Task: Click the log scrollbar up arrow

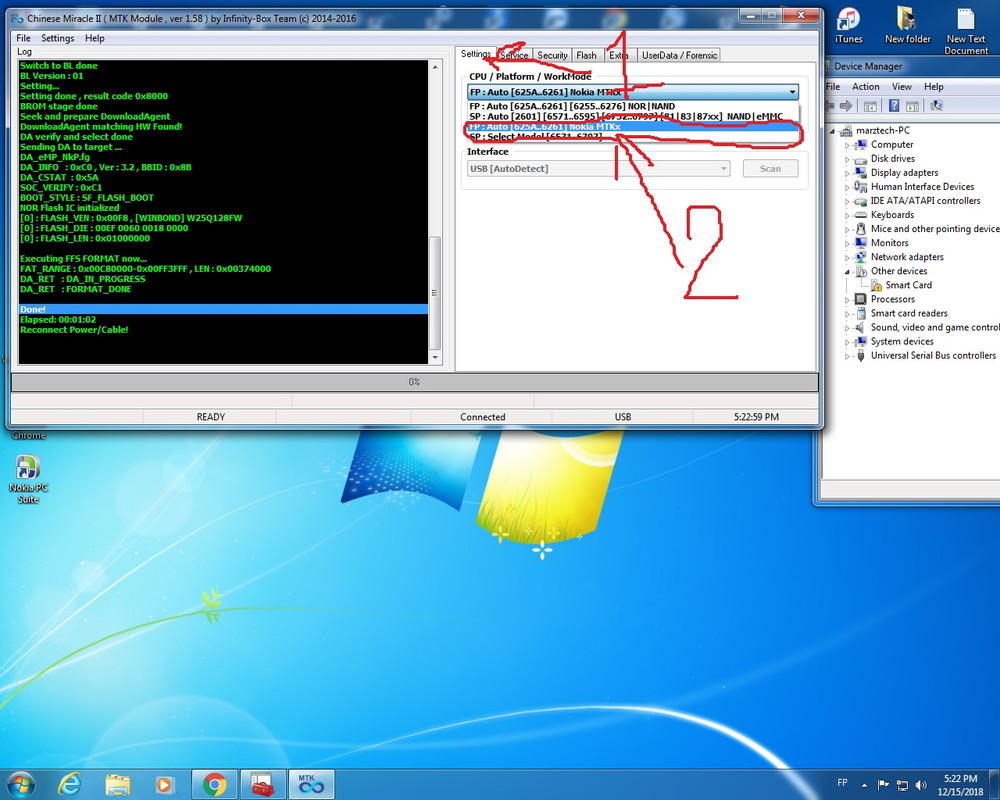Action: click(x=436, y=66)
